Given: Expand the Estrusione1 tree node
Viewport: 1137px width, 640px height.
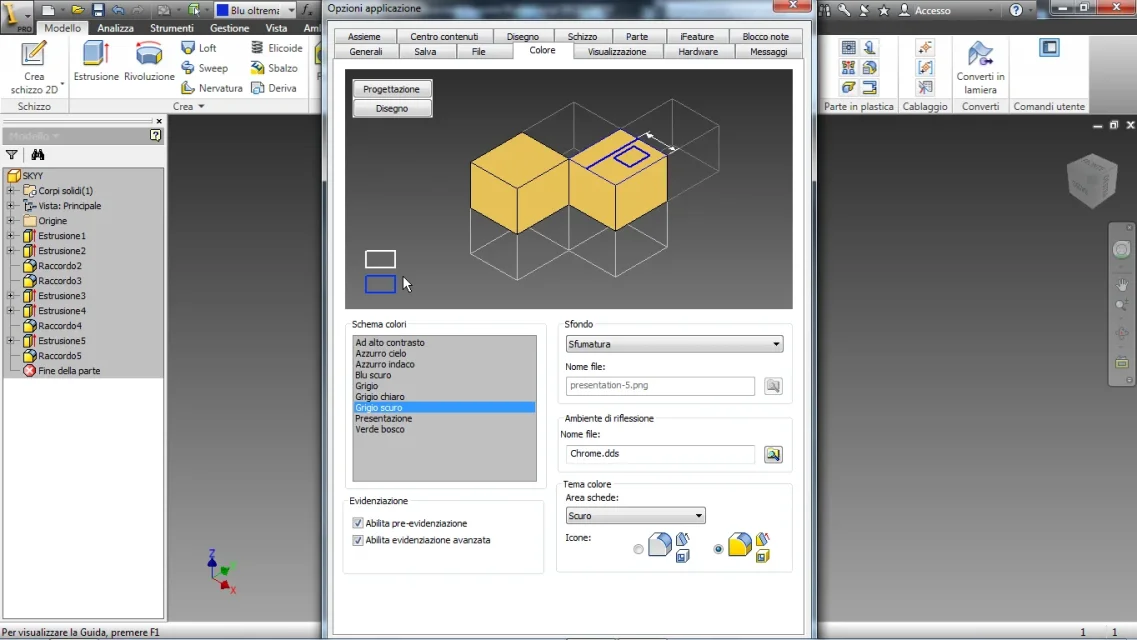Looking at the screenshot, I should 10,236.
